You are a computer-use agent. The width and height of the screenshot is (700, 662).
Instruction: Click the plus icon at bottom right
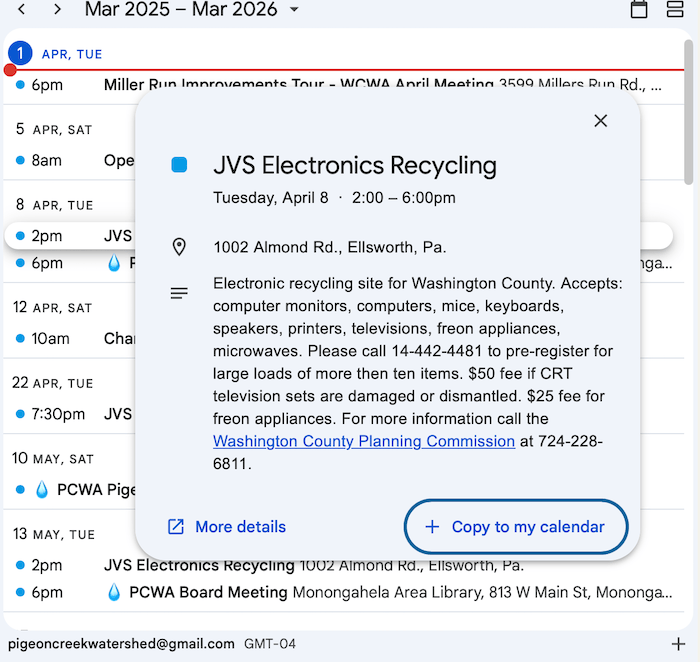(678, 643)
